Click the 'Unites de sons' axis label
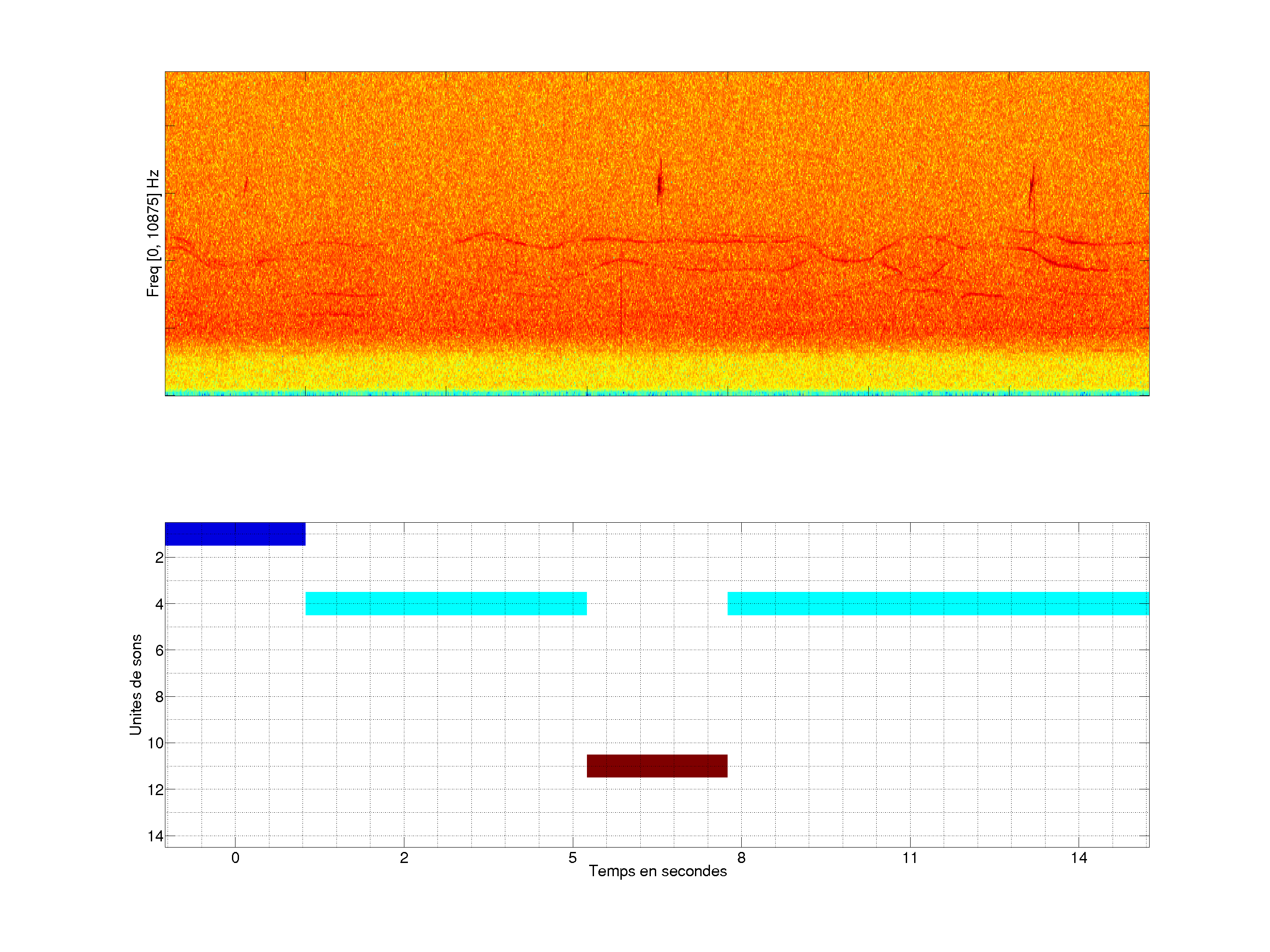This screenshot has height=952, width=1270. tap(135, 684)
